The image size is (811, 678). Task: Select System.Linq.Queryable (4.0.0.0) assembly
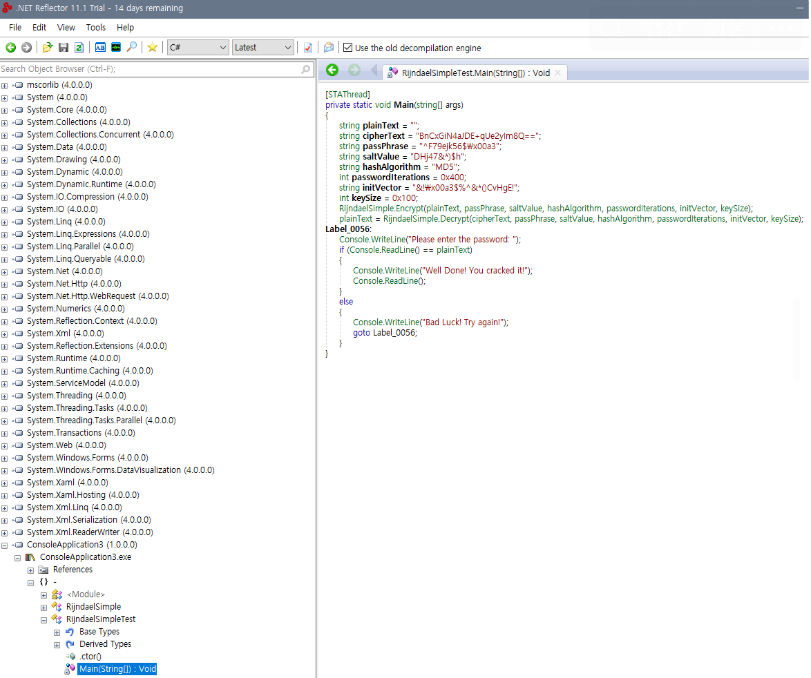click(x=86, y=259)
